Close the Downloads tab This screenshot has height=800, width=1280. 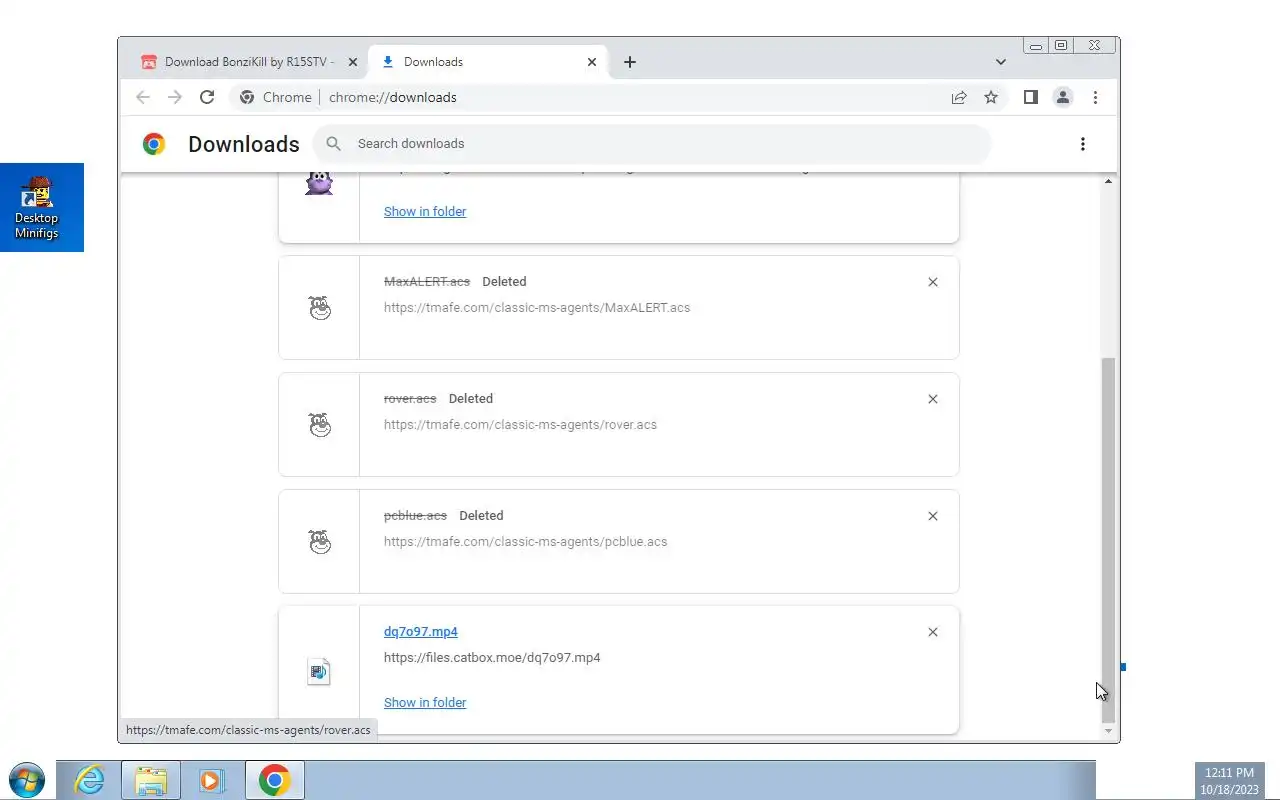coord(592,62)
